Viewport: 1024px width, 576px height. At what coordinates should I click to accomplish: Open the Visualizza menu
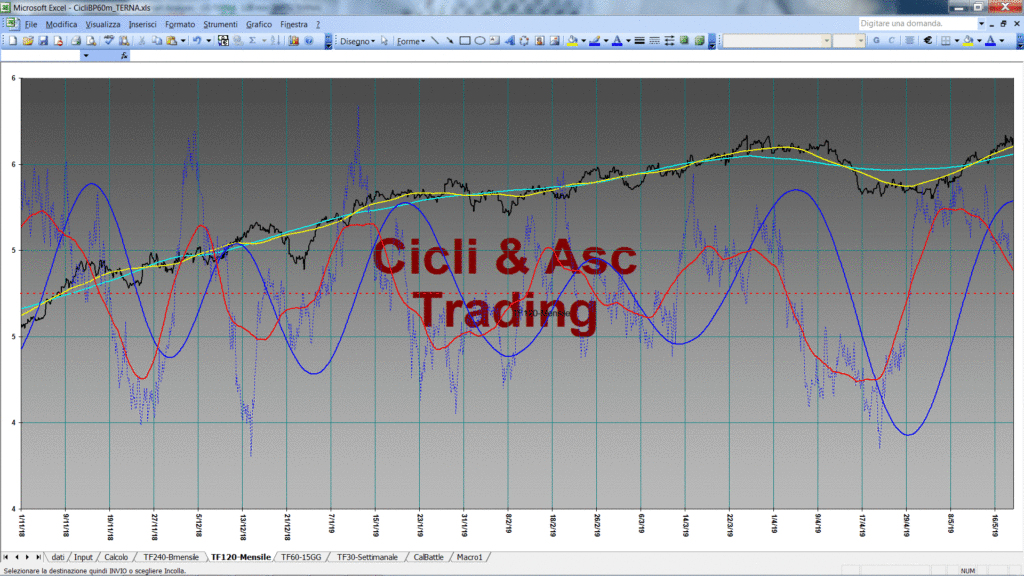(x=103, y=24)
